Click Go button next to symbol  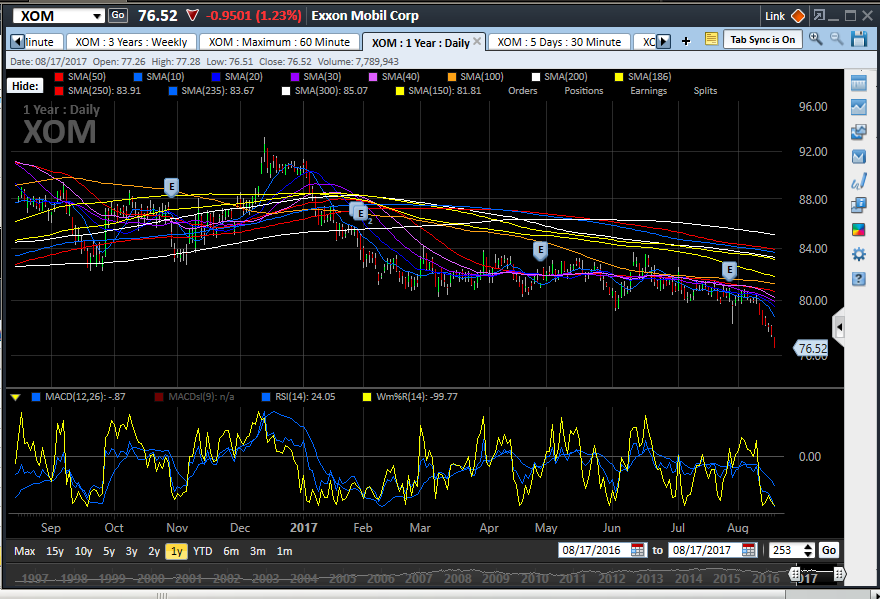tap(118, 16)
